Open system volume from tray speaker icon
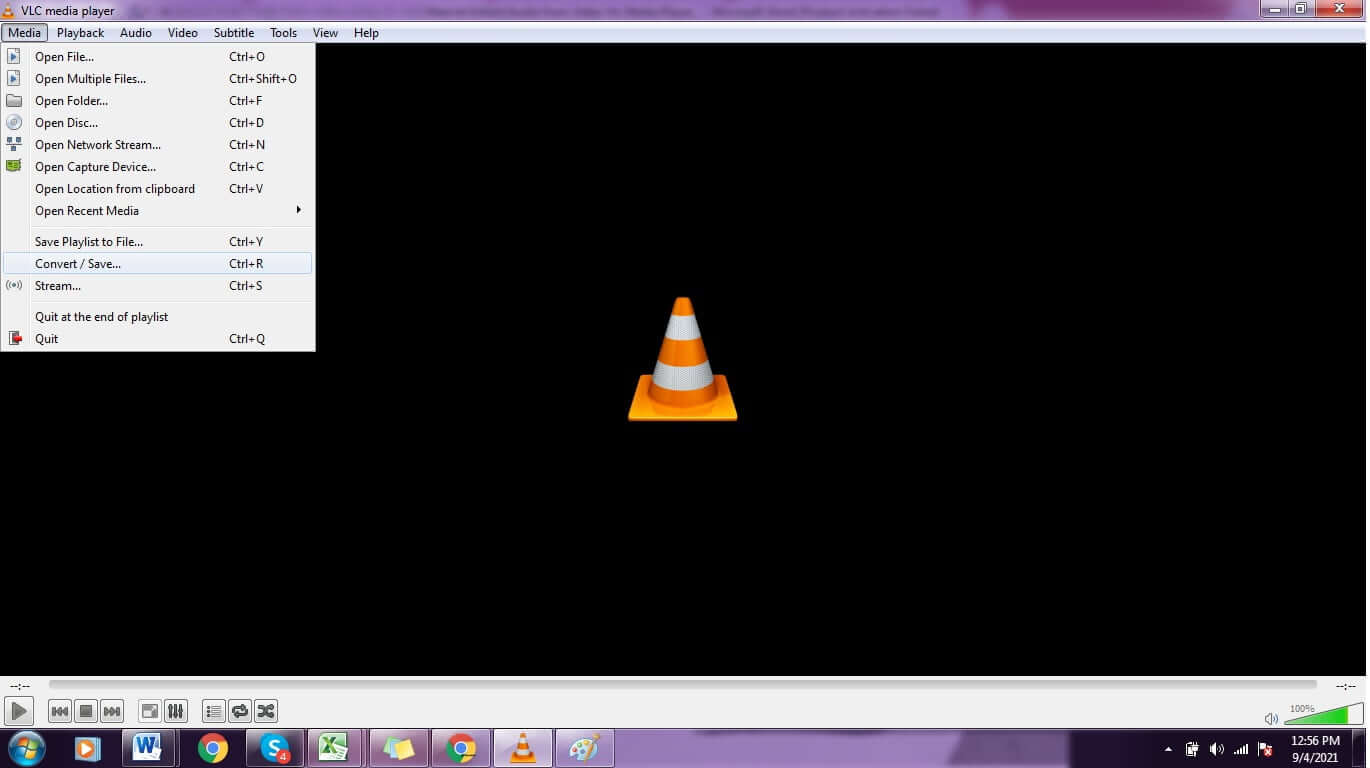 [1216, 749]
